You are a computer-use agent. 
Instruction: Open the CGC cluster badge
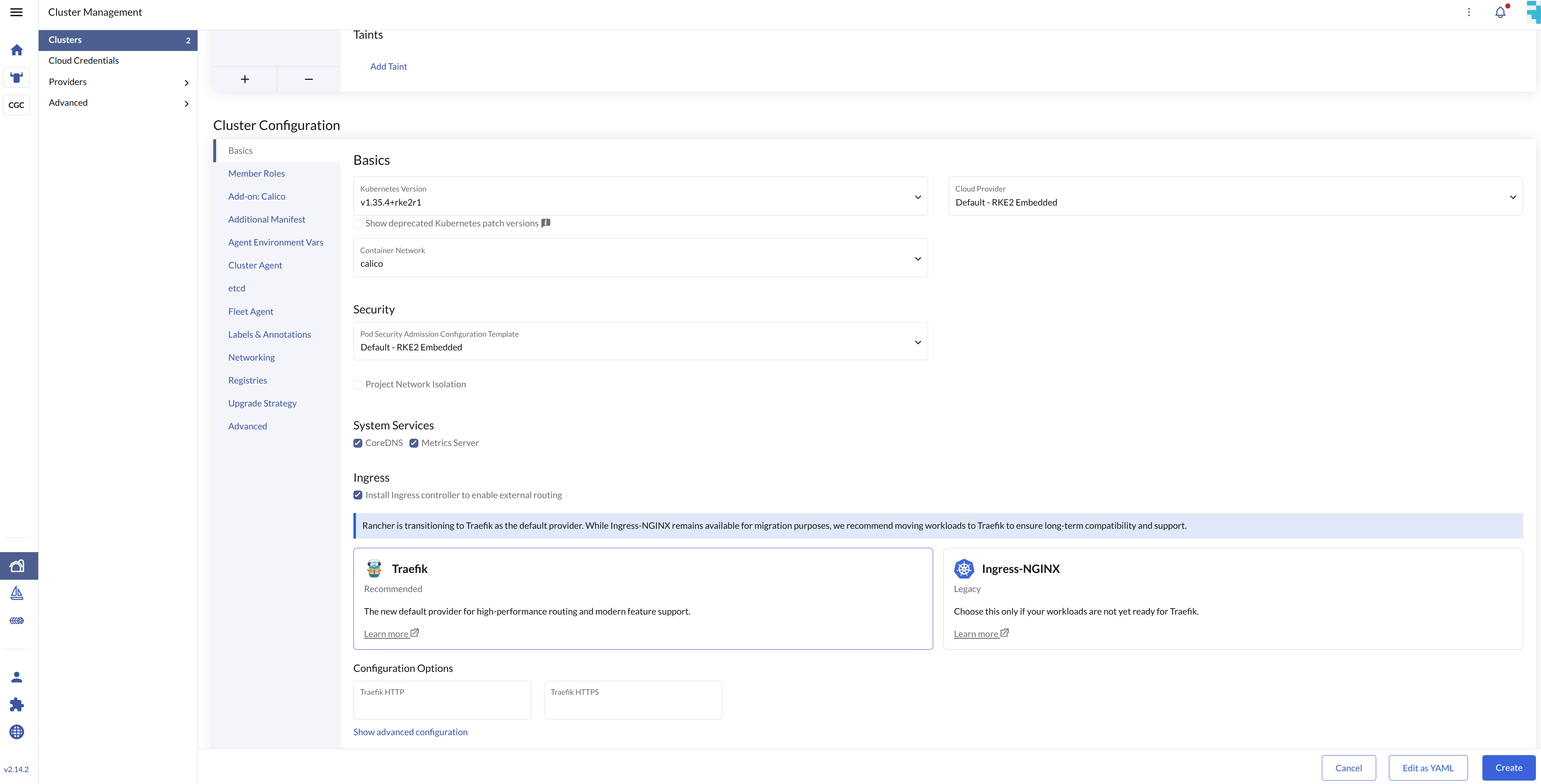(17, 104)
